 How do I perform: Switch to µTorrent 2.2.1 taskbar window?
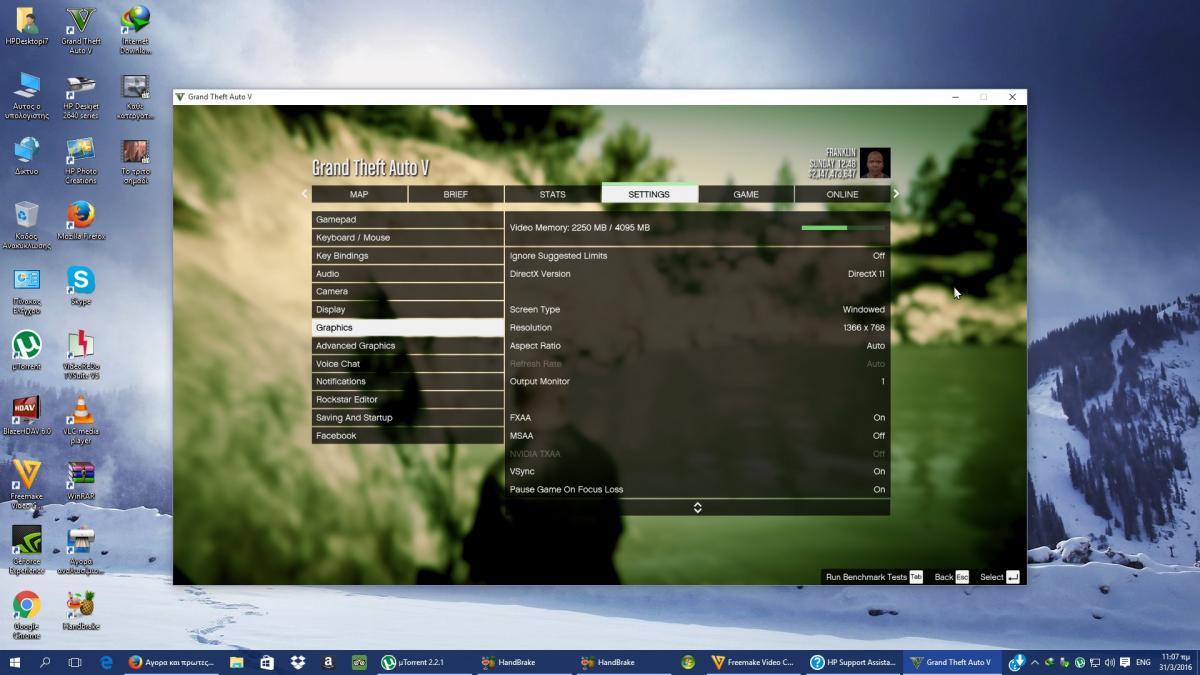click(422, 662)
